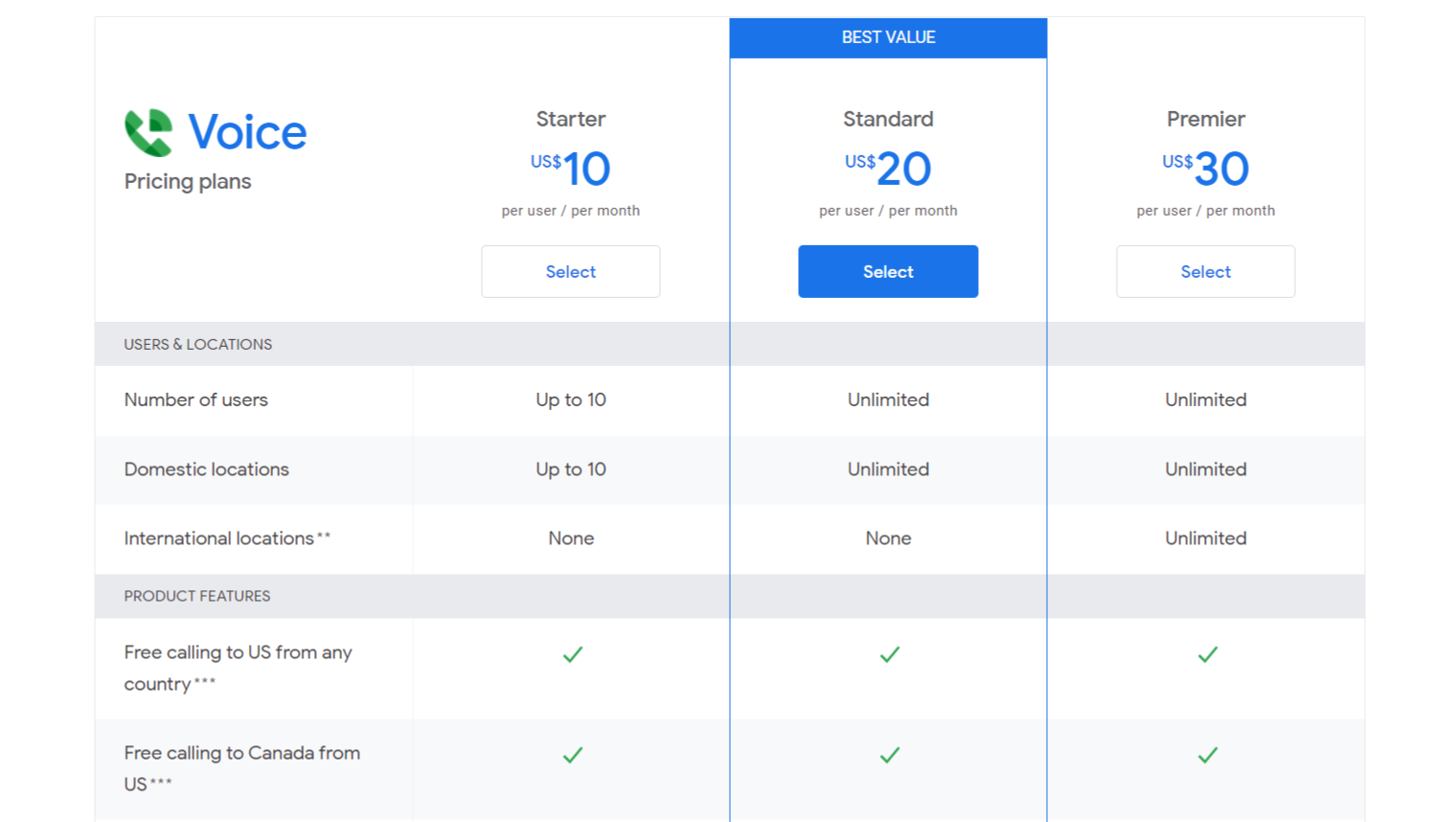This screenshot has height=822, width=1456.
Task: Click Standard checkmark for free calling to Canada
Action: pos(890,755)
